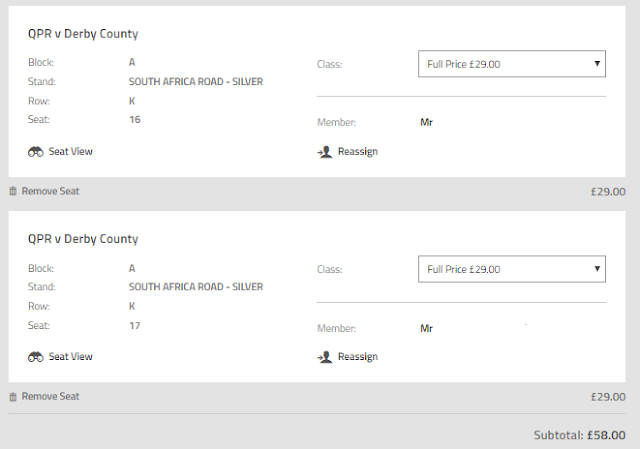Screen dimensions: 640x449
Task: Click Reassign person icon for seat 16
Action: coord(324,152)
